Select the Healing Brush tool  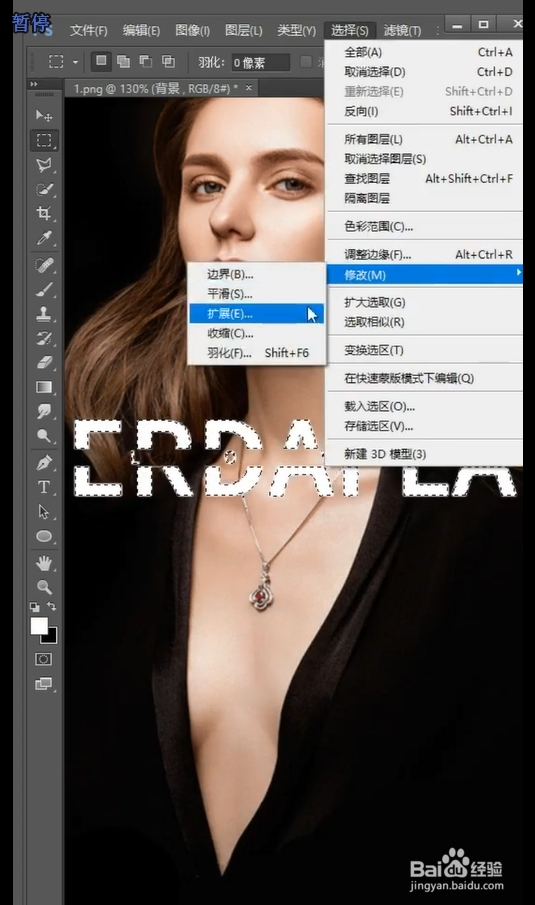click(x=44, y=265)
